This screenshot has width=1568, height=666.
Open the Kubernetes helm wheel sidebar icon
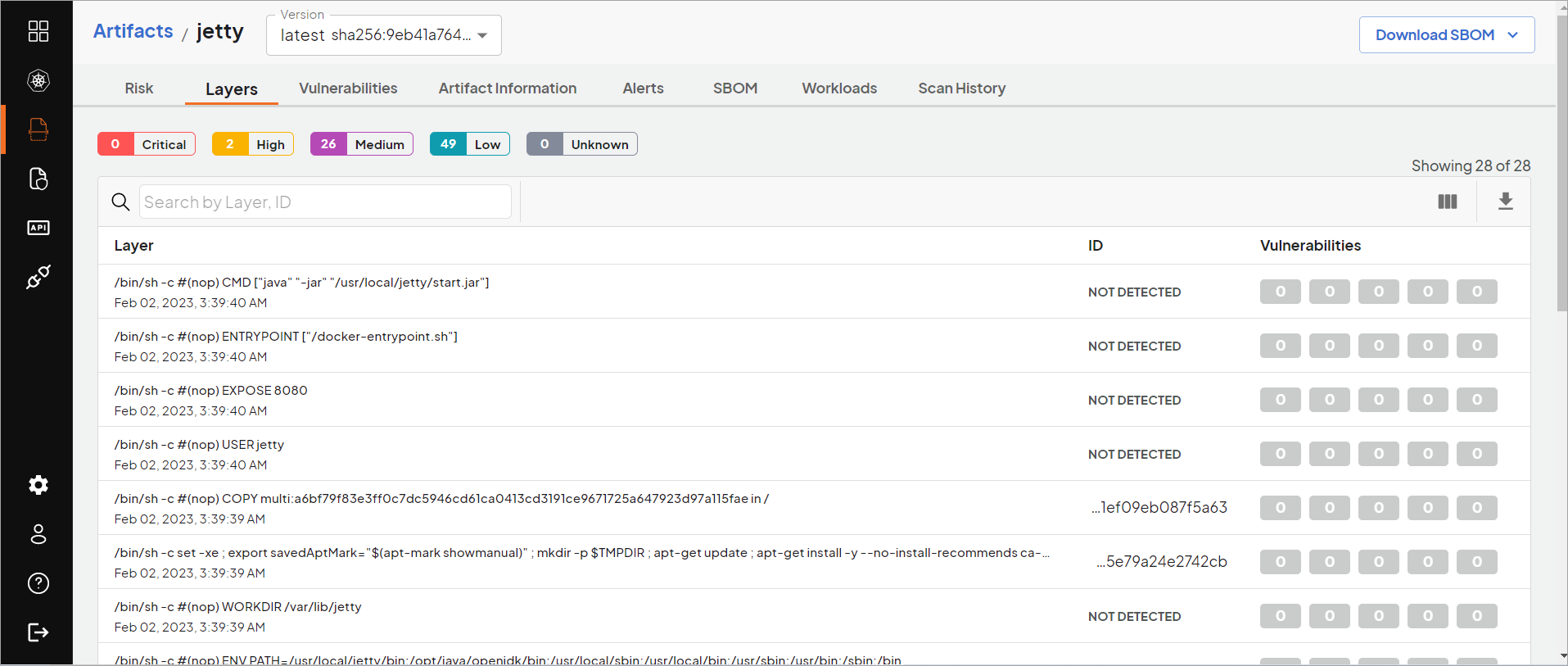coord(38,80)
